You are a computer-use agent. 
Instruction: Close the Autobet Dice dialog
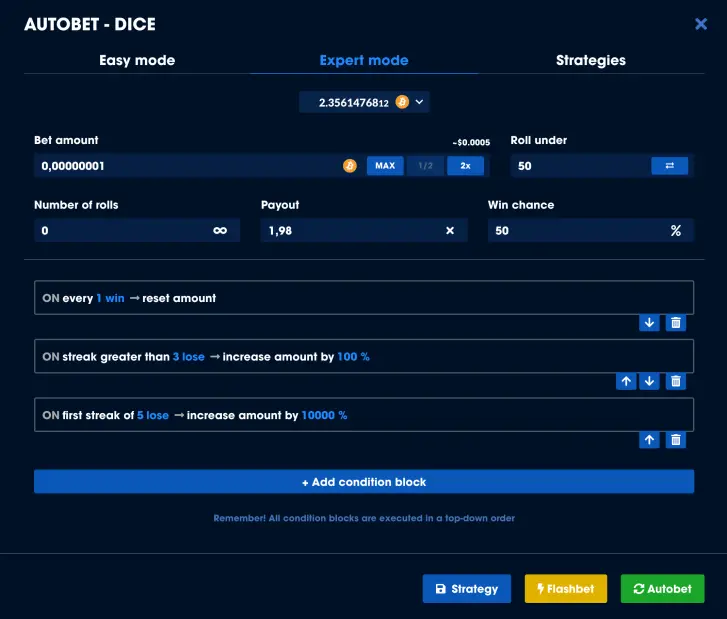pos(701,24)
